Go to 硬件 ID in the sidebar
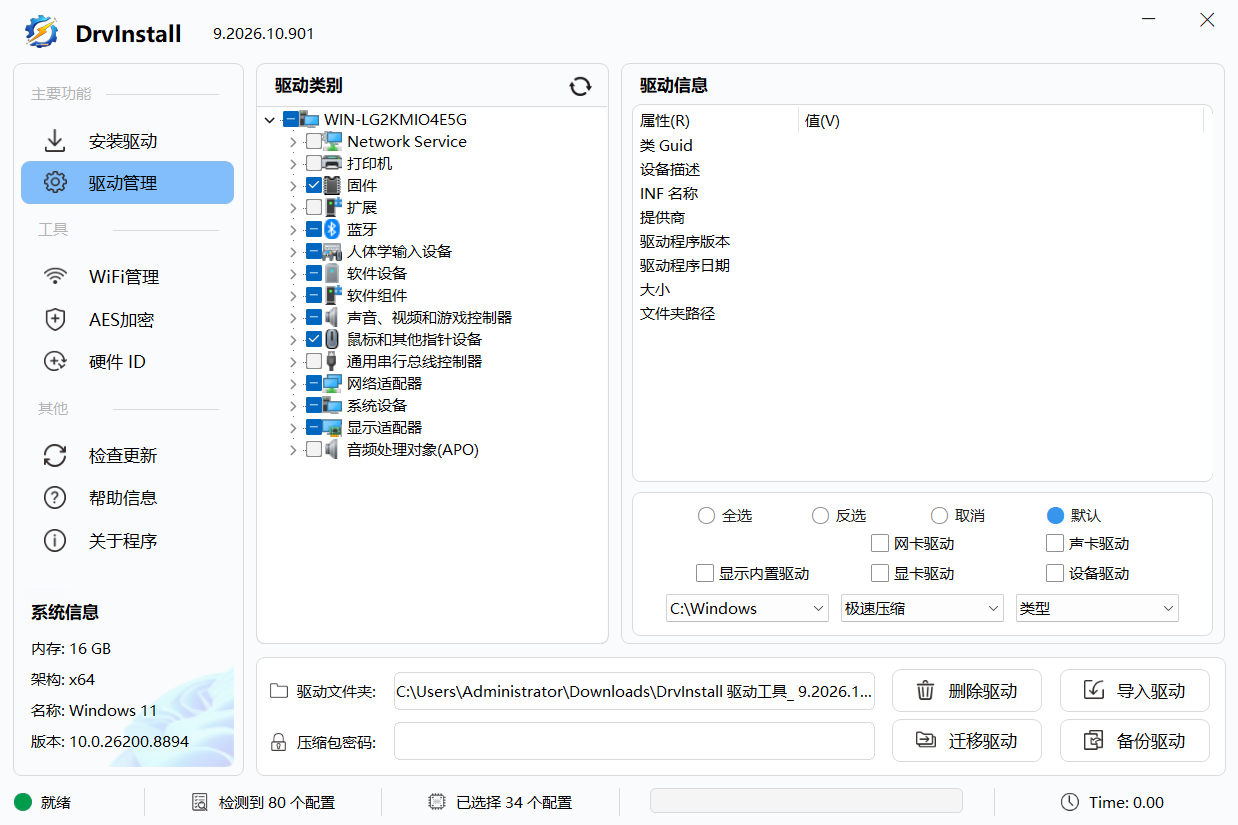Viewport: 1238px width, 825px height. (127, 362)
